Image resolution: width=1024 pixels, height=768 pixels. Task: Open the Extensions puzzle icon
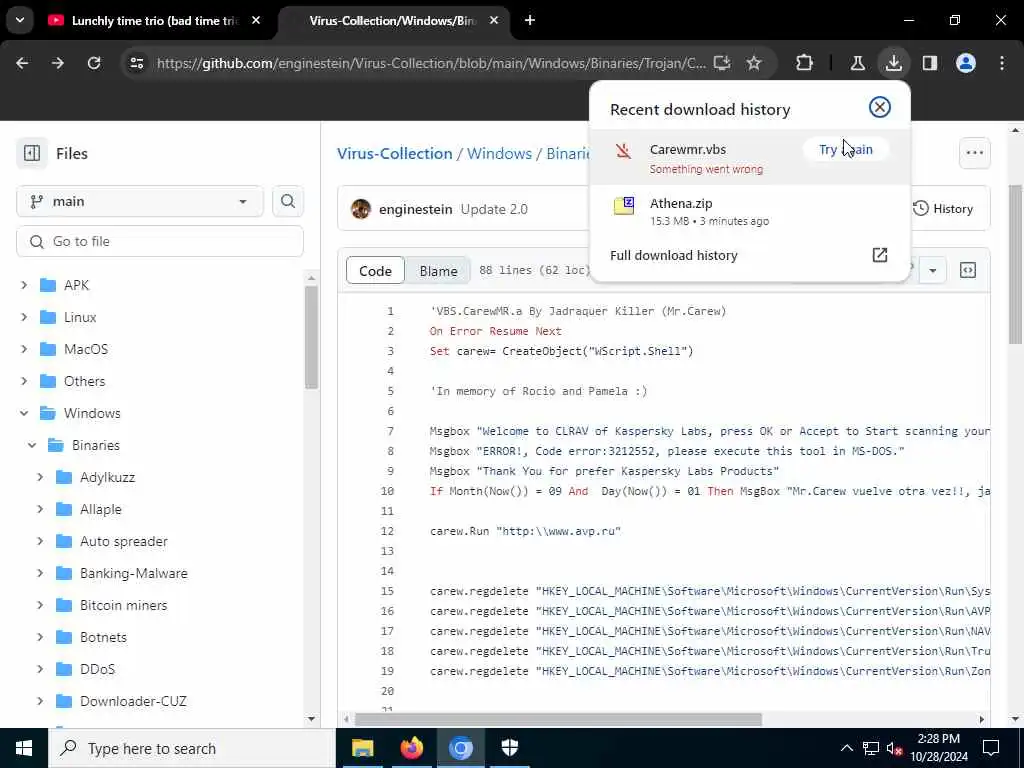pyautogui.click(x=805, y=63)
